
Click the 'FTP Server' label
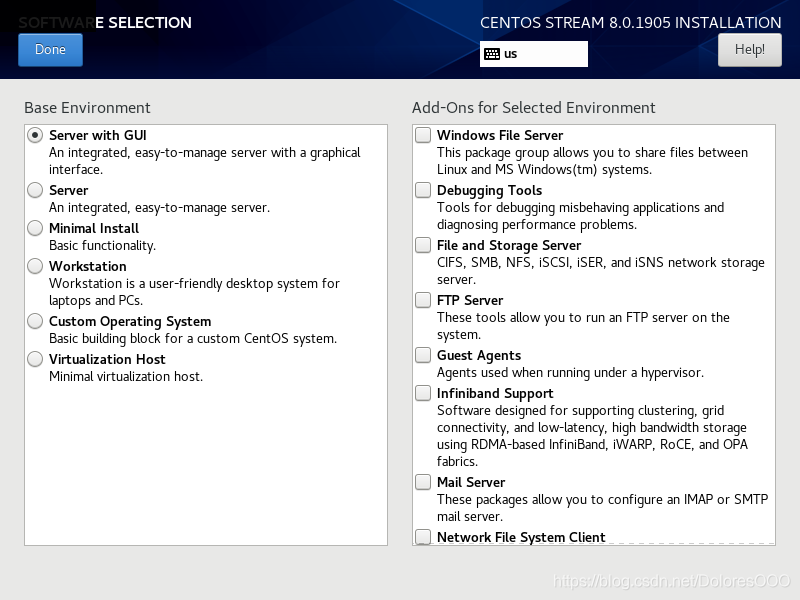(470, 300)
